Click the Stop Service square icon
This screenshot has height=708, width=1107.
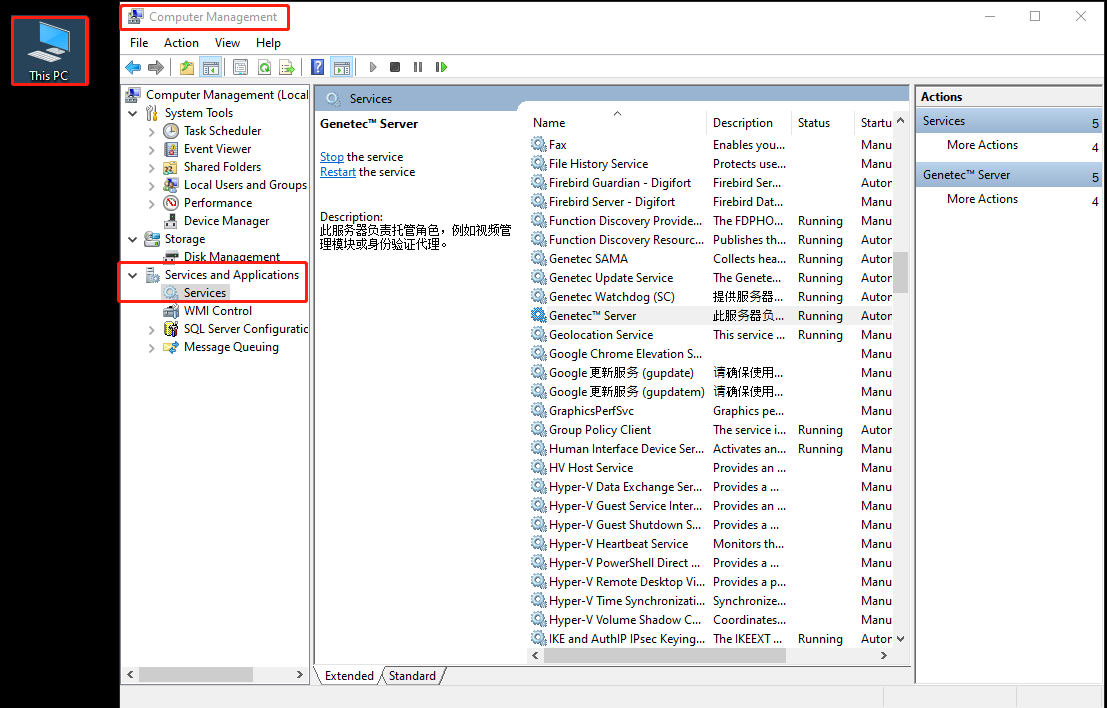tap(395, 67)
